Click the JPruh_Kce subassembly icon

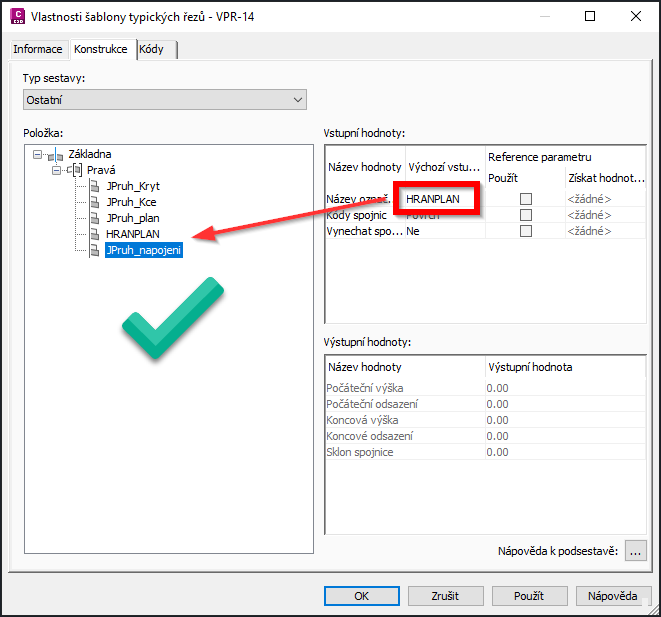(x=95, y=203)
